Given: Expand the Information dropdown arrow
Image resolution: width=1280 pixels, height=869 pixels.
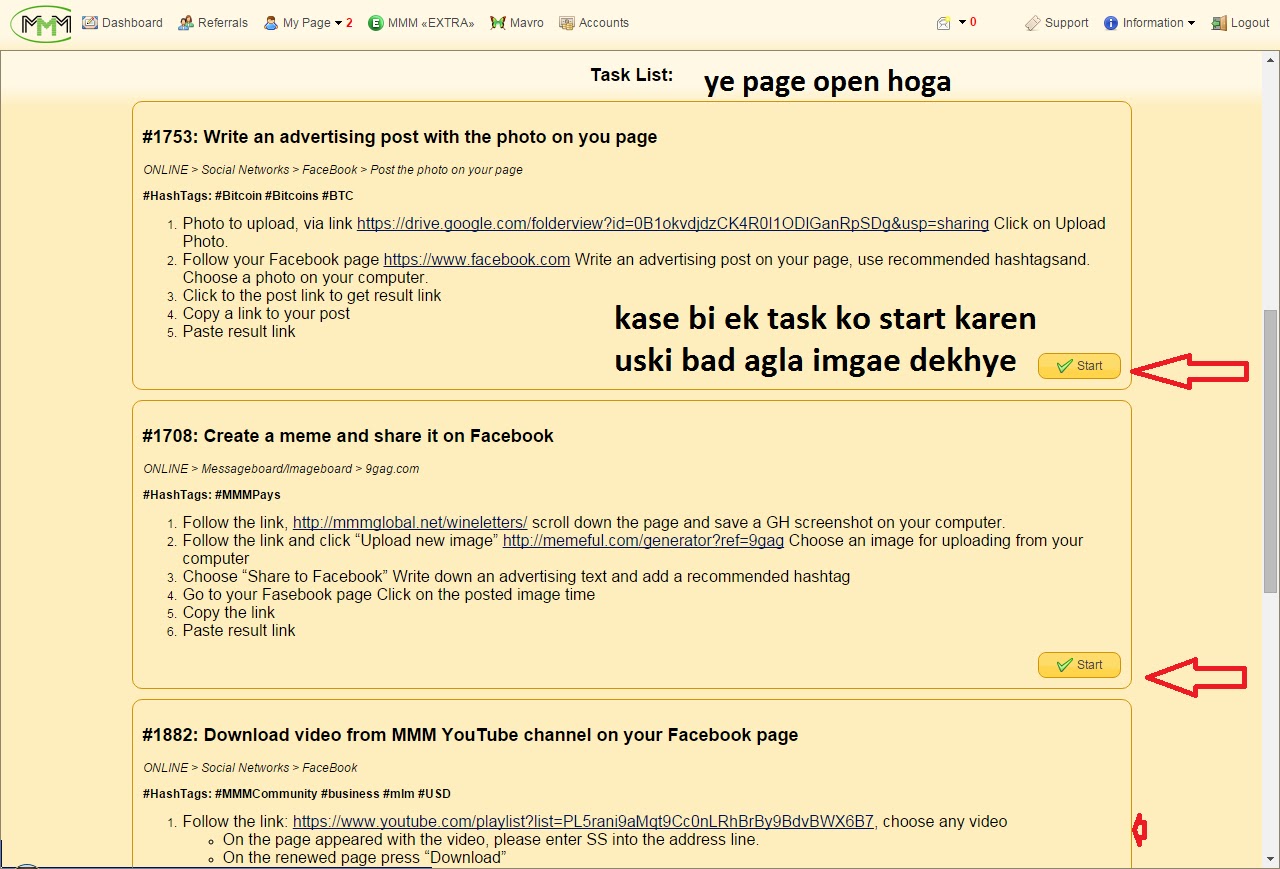Looking at the screenshot, I should click(1191, 23).
